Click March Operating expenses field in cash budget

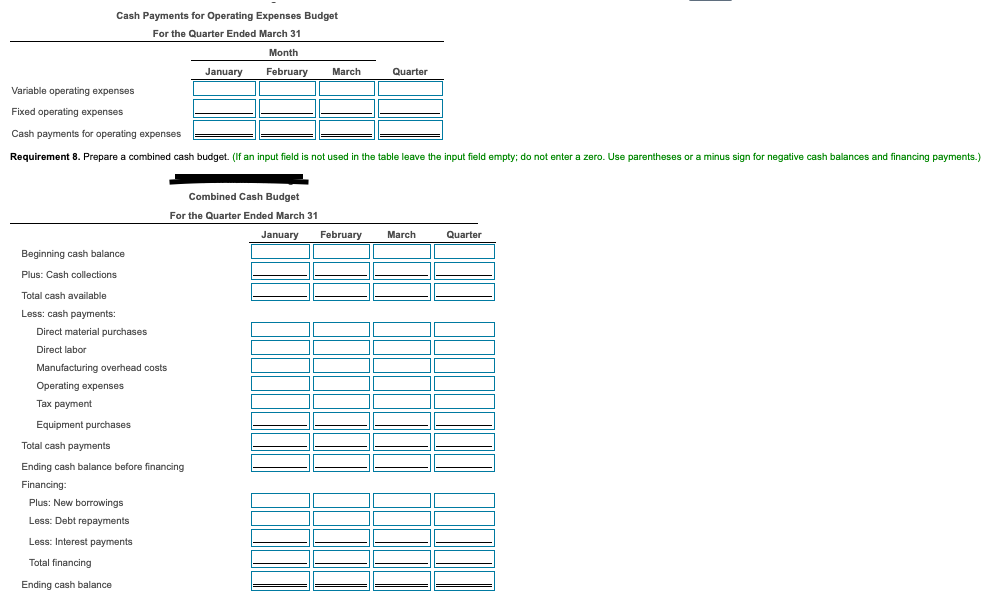(x=402, y=384)
